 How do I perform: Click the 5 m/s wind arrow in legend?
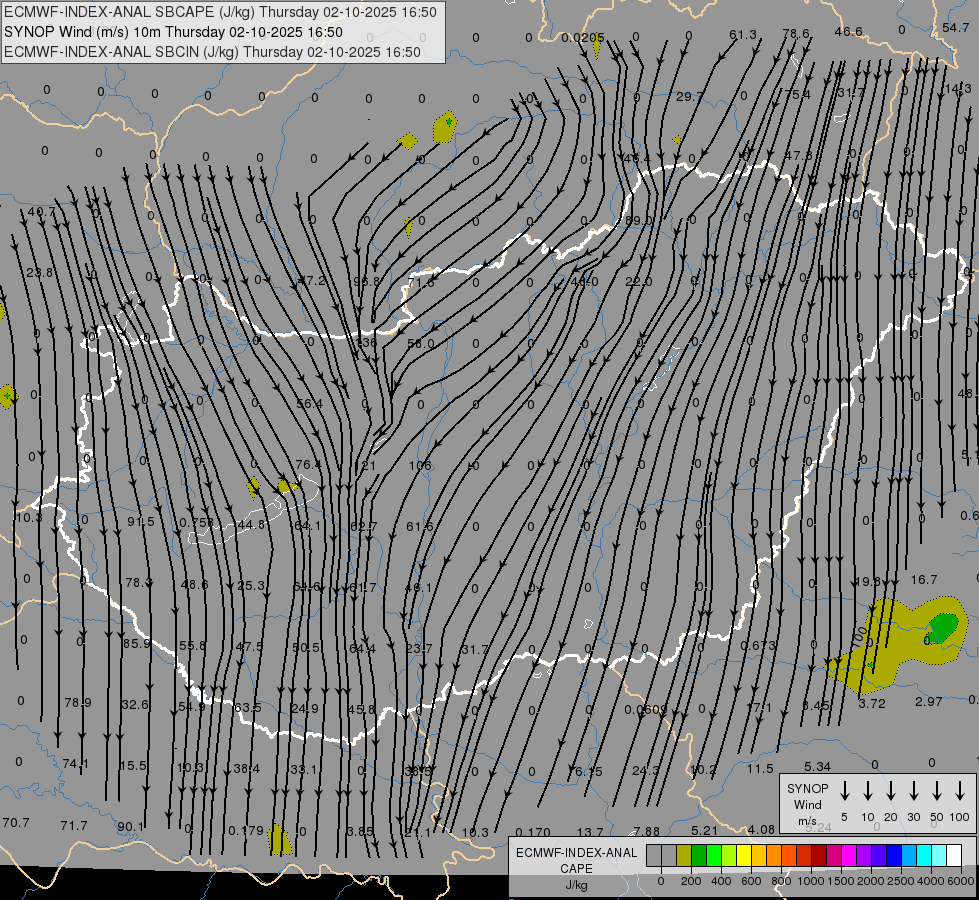point(844,791)
